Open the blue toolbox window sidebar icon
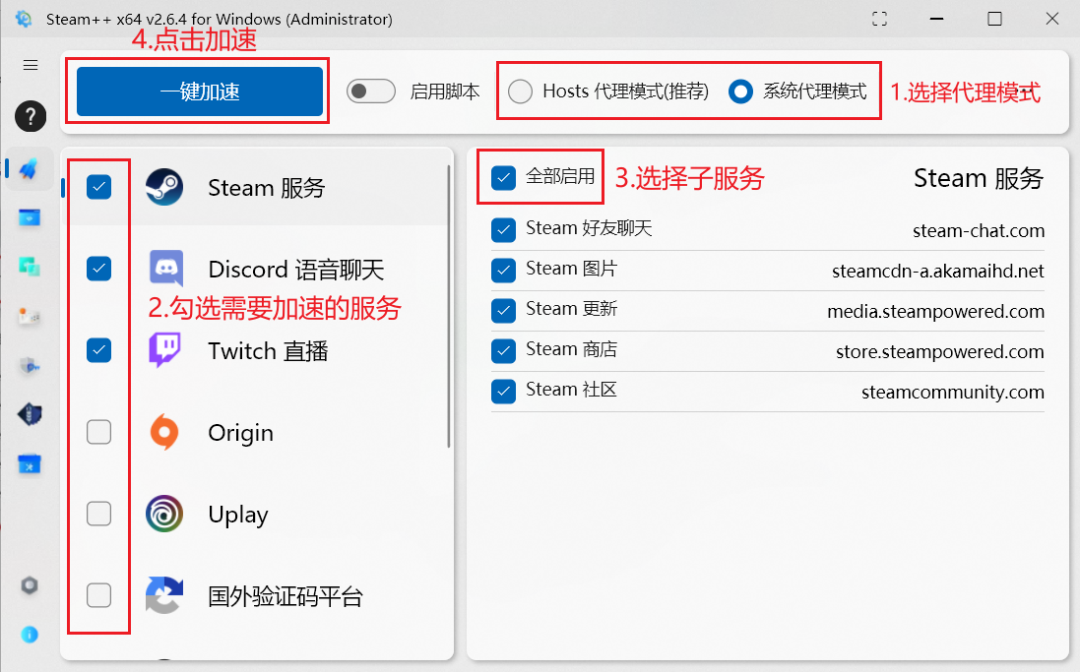Screen dimensions: 1080x672 click(29, 464)
